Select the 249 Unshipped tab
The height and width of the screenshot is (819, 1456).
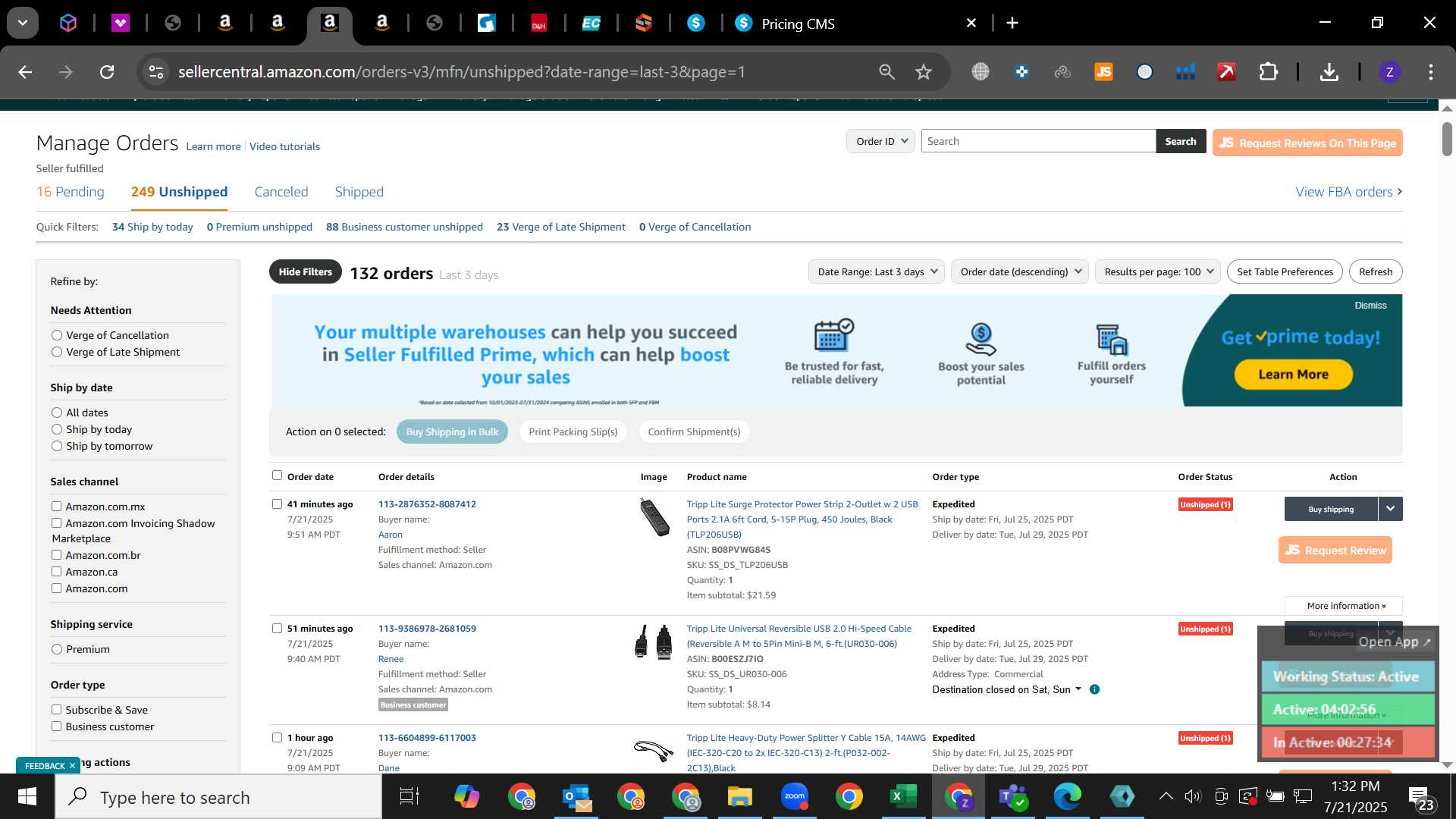(x=179, y=192)
